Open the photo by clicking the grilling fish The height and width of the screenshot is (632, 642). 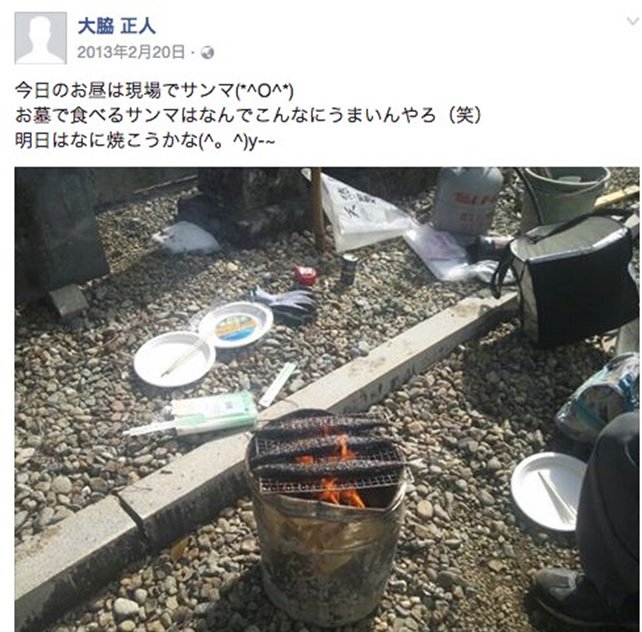(x=328, y=446)
